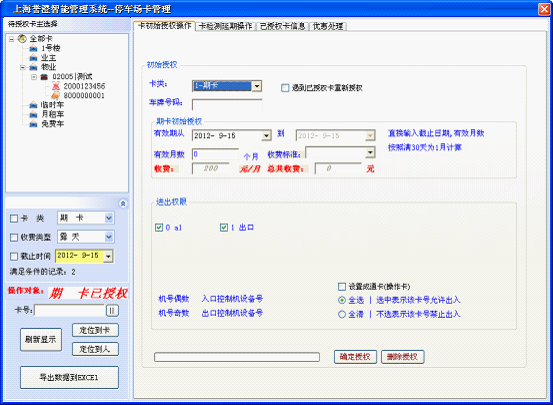
Task: Select the 临时车 tree label
Action: pyautogui.click(x=52, y=105)
